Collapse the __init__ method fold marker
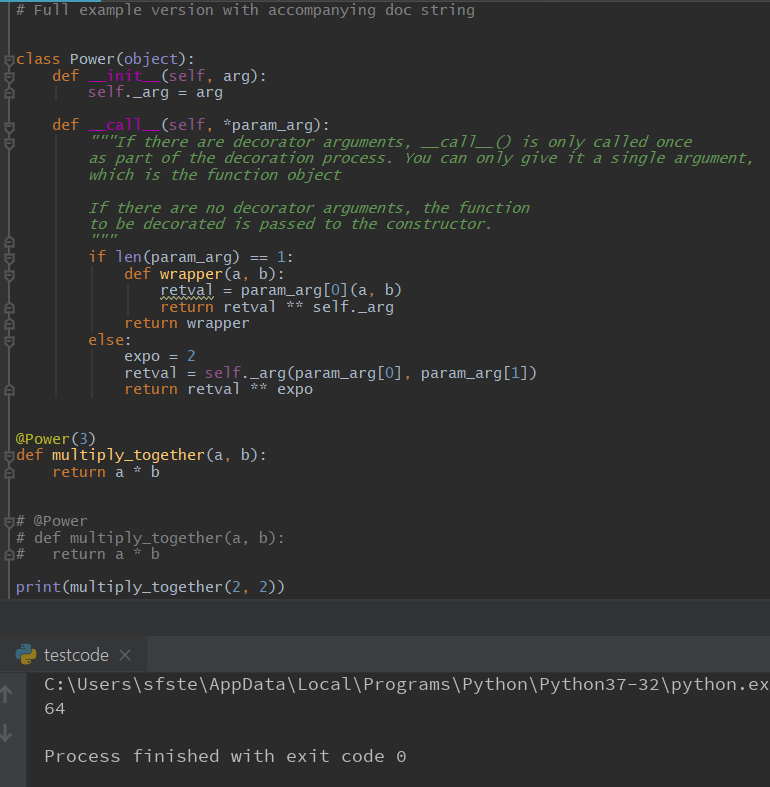This screenshot has width=770, height=787. (9, 77)
